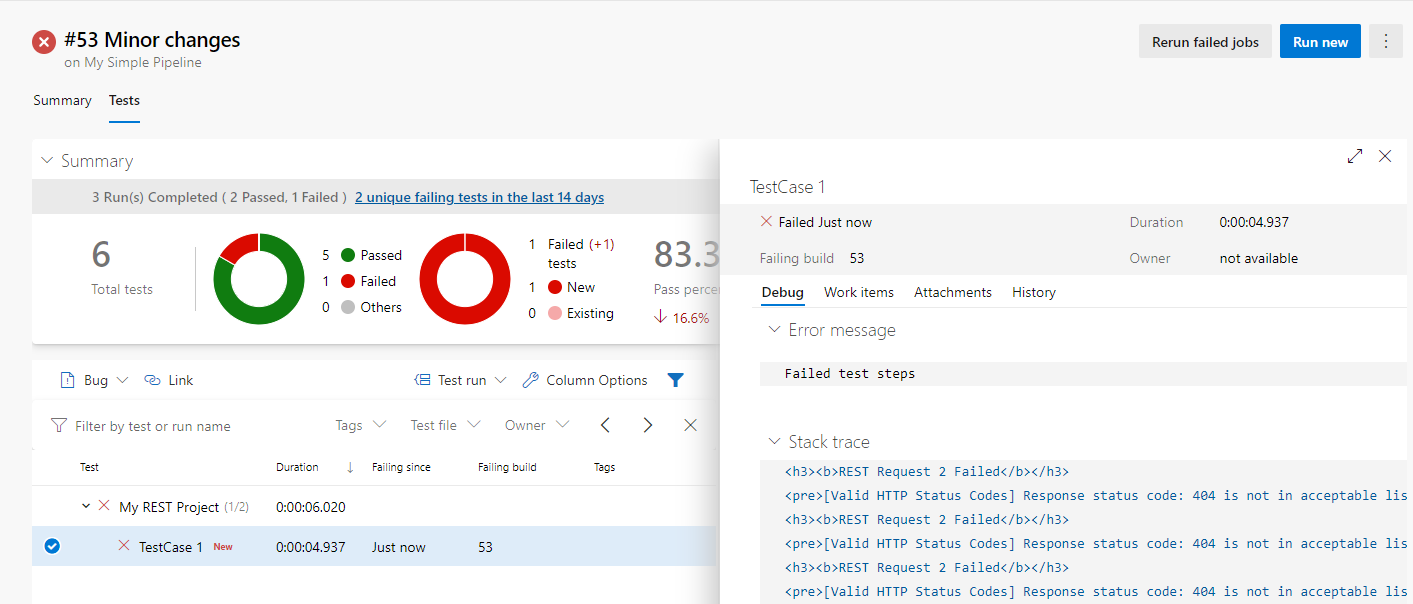Open unique failing tests link
Image resolution: width=1413 pixels, height=604 pixels.
(x=479, y=197)
